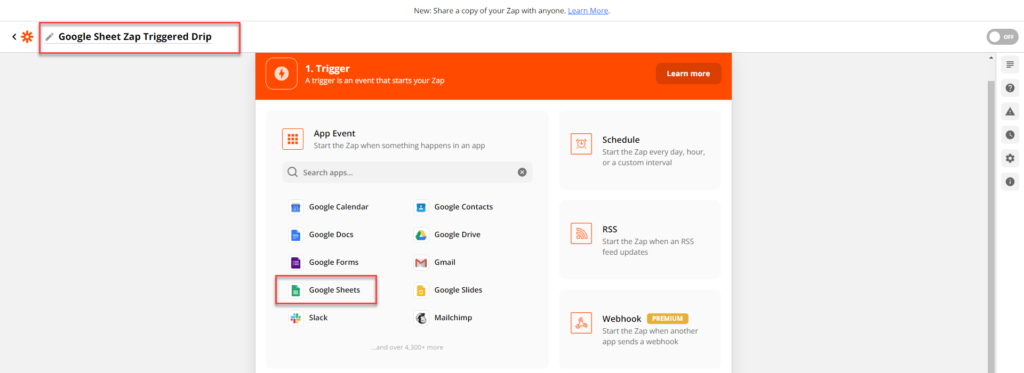Open the Learn More link in banner
The height and width of the screenshot is (373, 1024).
click(588, 11)
